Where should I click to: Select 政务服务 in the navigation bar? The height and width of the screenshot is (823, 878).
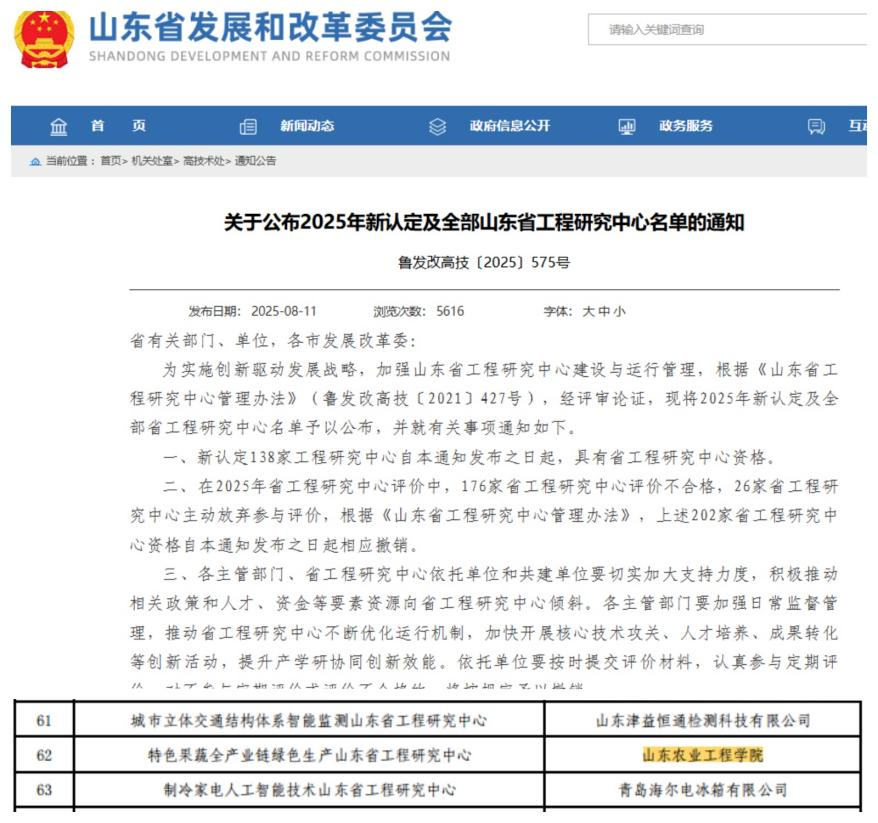686,126
